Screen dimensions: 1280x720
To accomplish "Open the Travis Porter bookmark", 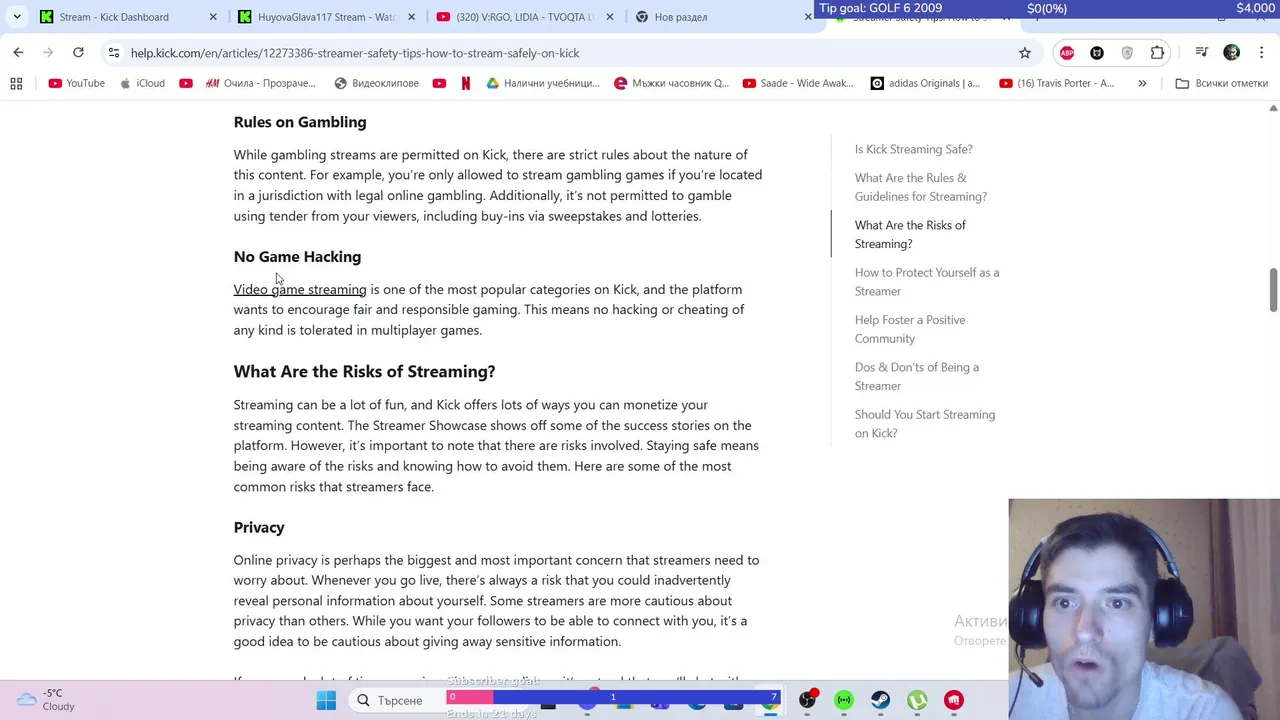I will click(1056, 83).
